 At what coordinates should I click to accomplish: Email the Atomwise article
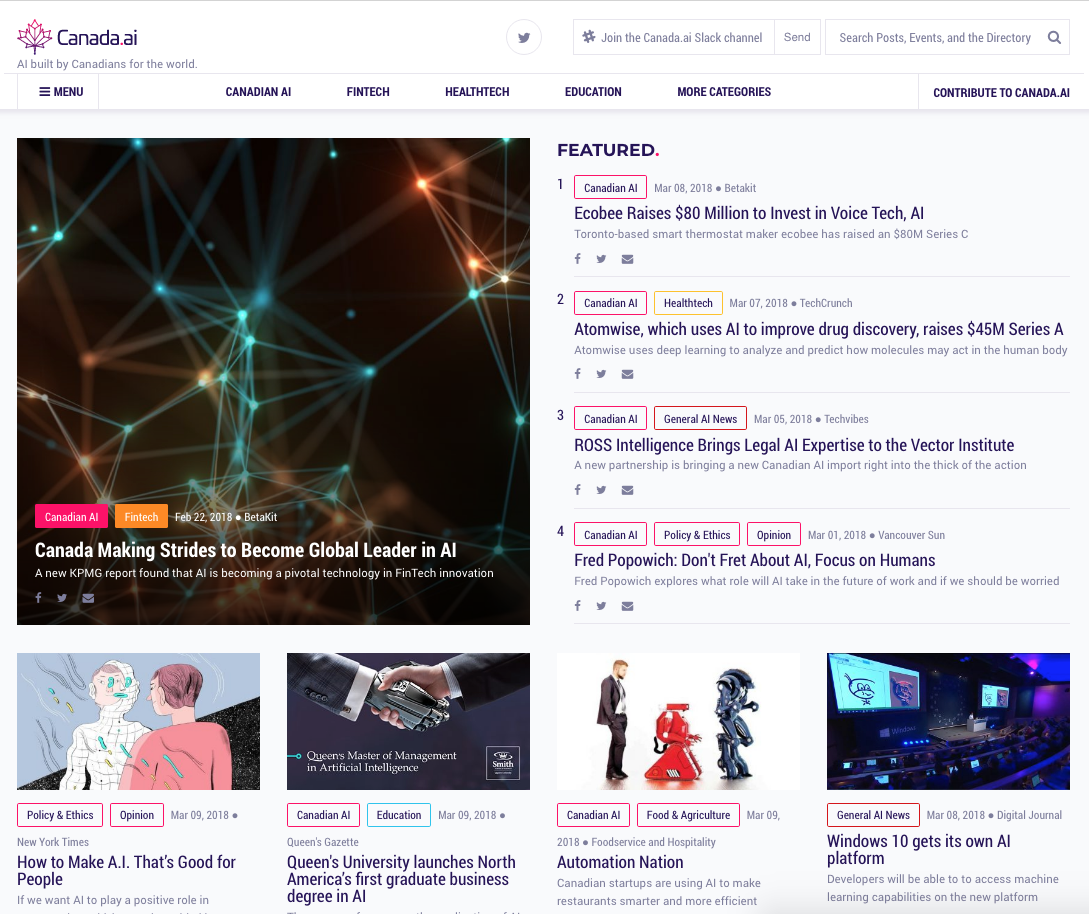[627, 374]
